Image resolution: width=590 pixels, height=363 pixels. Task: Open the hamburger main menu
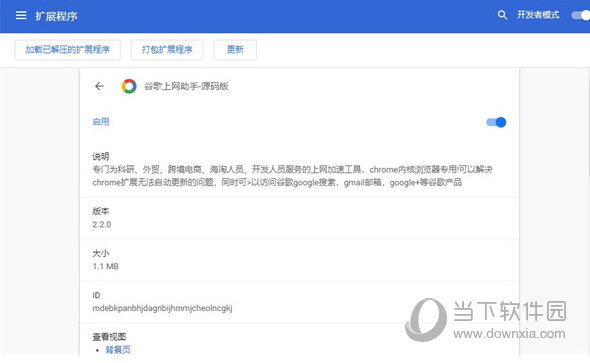[x=21, y=15]
